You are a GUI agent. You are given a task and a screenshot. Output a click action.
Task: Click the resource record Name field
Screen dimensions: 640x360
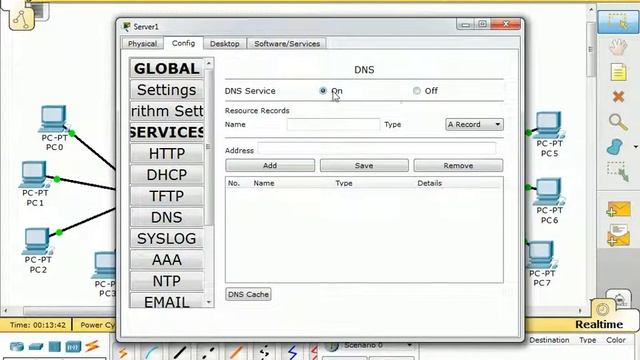(x=333, y=124)
